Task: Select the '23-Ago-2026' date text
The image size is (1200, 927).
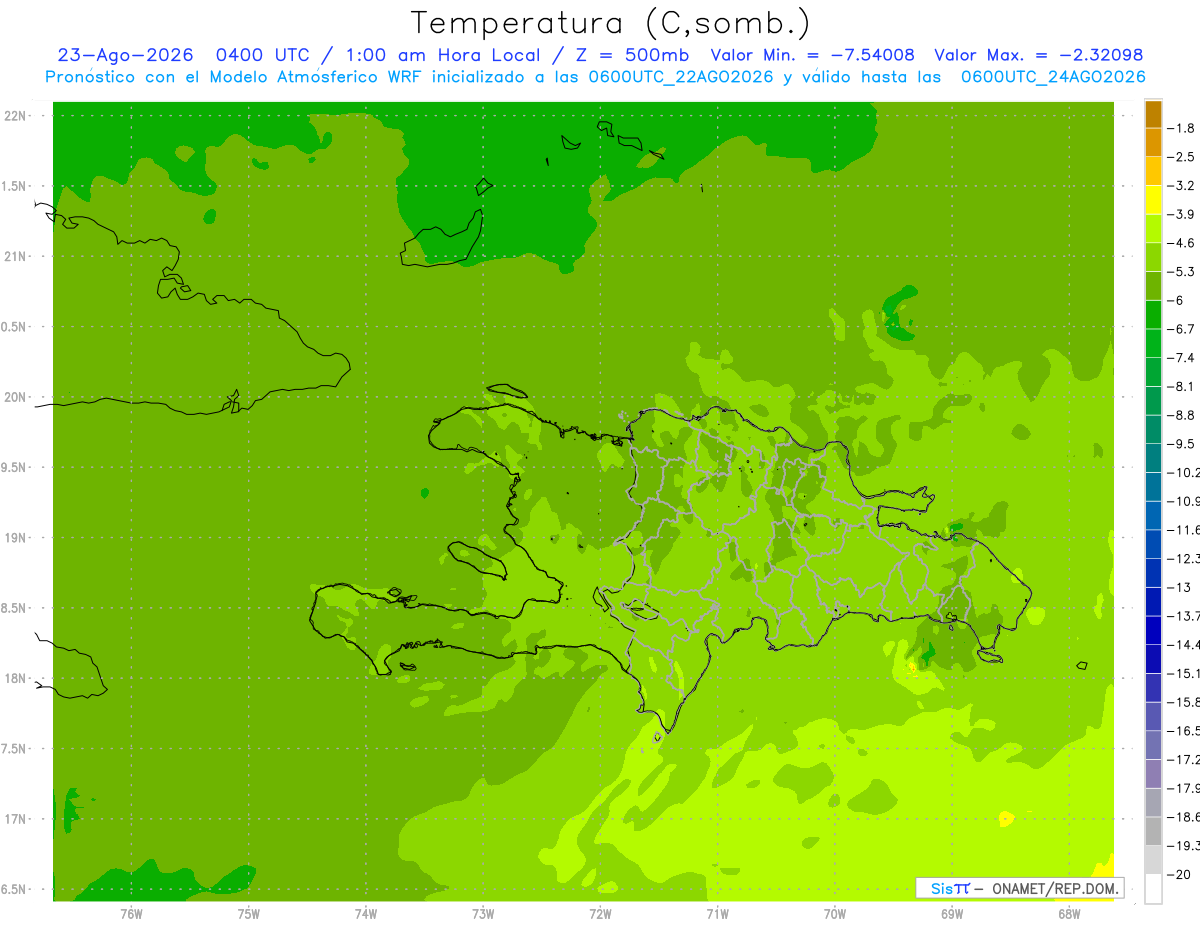Action: coord(125,55)
